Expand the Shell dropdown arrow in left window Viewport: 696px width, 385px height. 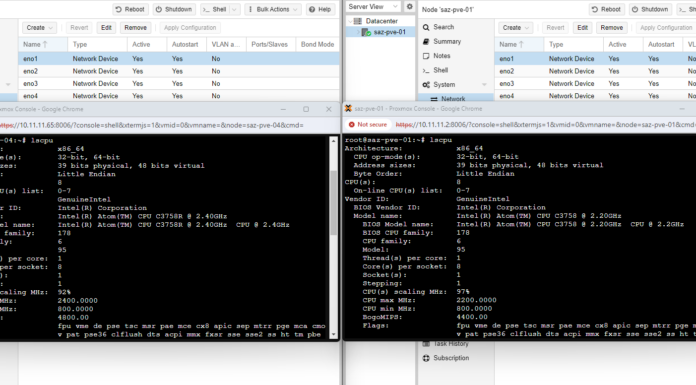(235, 9)
